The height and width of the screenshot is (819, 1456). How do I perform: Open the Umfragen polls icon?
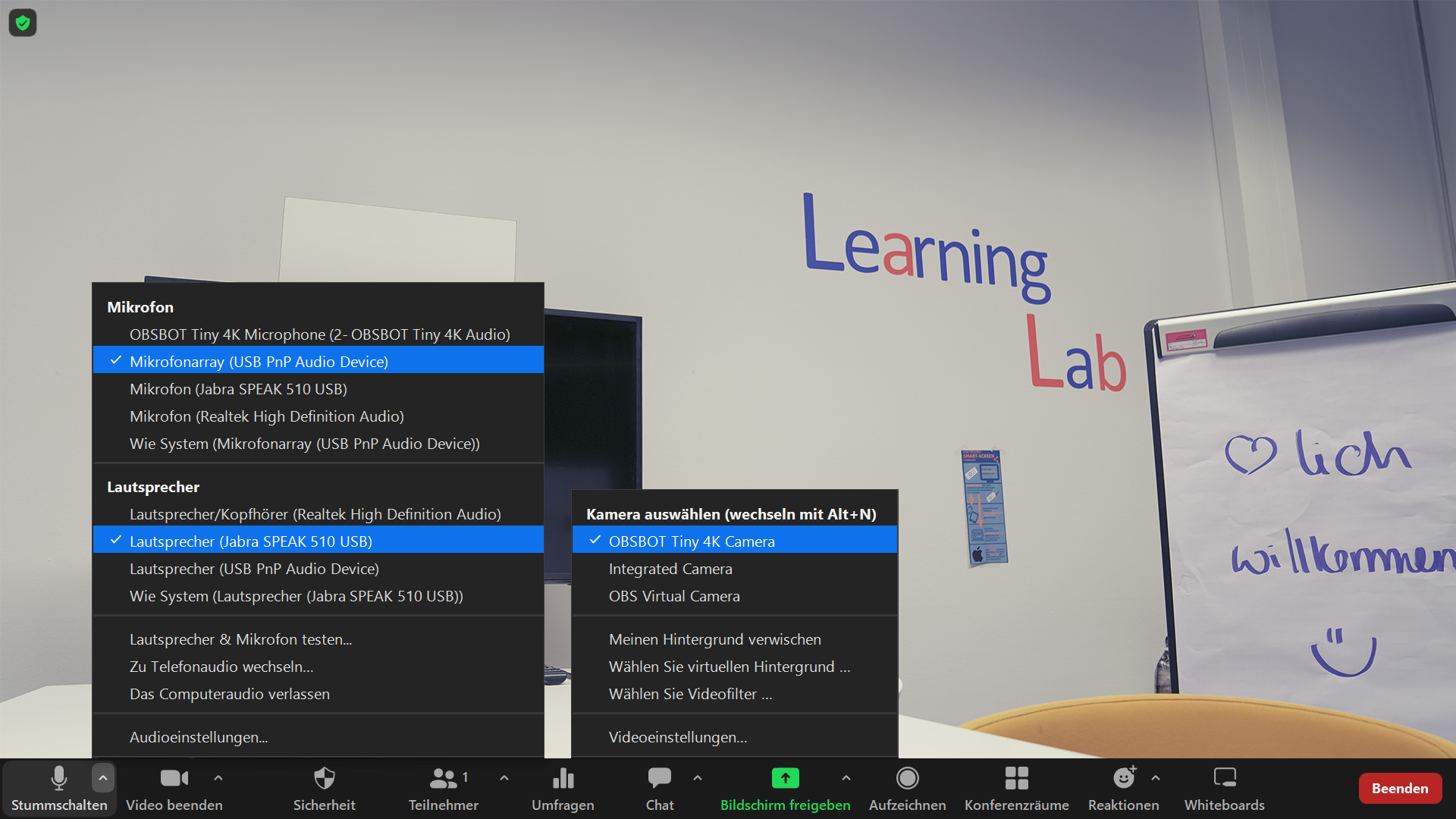[x=563, y=779]
